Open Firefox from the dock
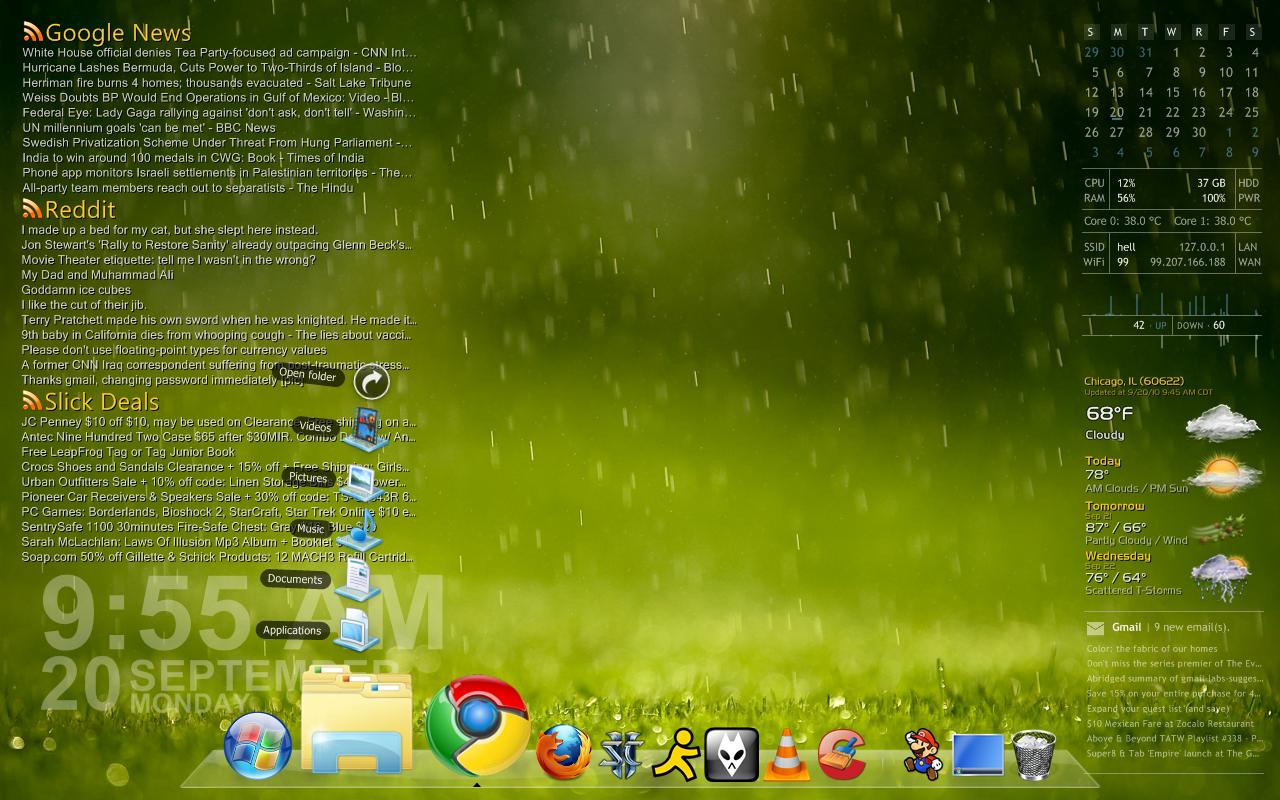 pyautogui.click(x=564, y=752)
